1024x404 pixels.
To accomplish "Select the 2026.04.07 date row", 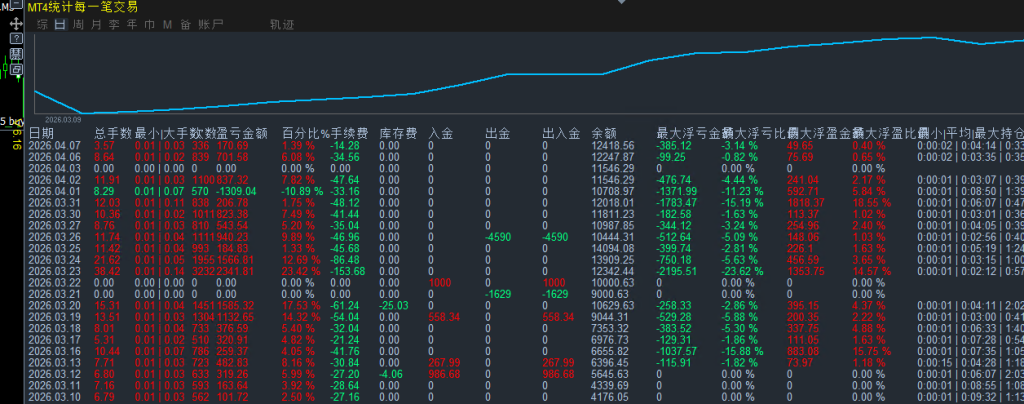I will tap(55, 145).
